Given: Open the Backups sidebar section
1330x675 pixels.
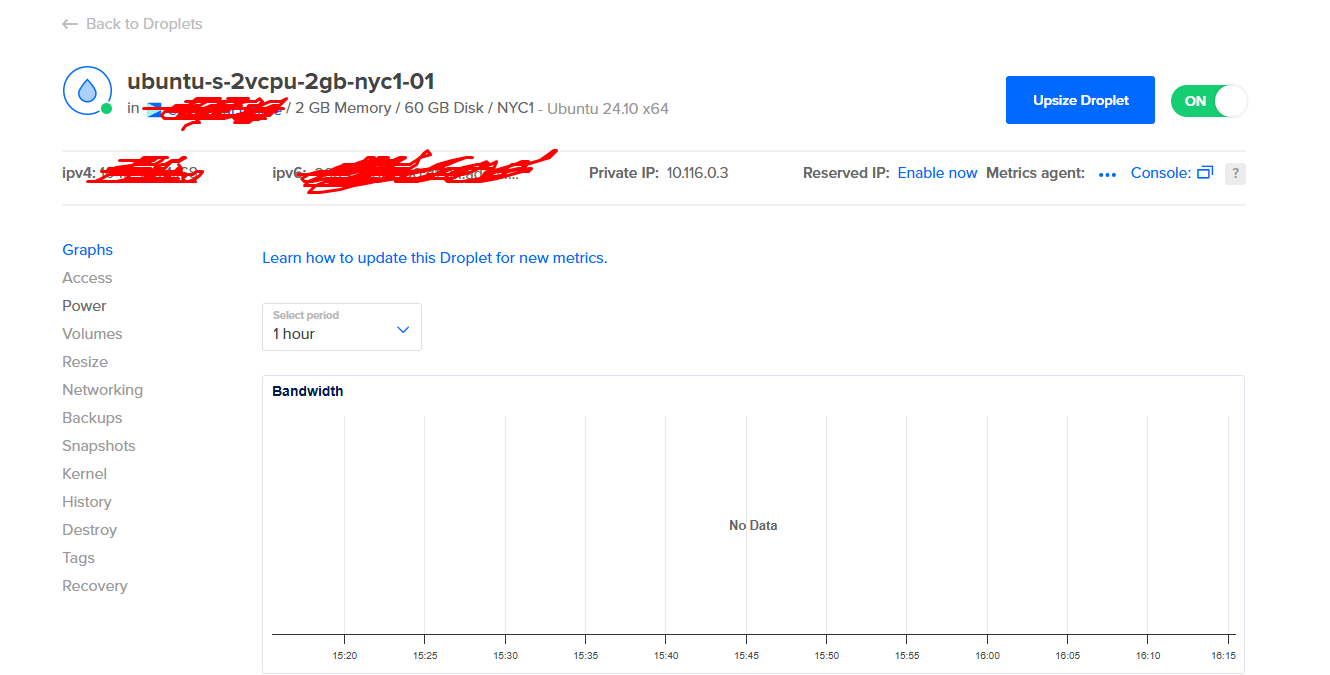Looking at the screenshot, I should click(x=92, y=418).
